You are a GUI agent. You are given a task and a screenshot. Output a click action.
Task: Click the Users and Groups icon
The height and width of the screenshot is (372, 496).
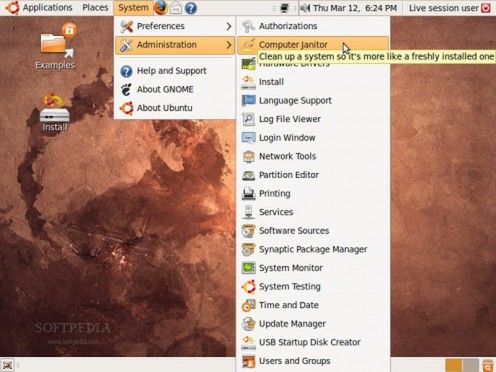248,361
